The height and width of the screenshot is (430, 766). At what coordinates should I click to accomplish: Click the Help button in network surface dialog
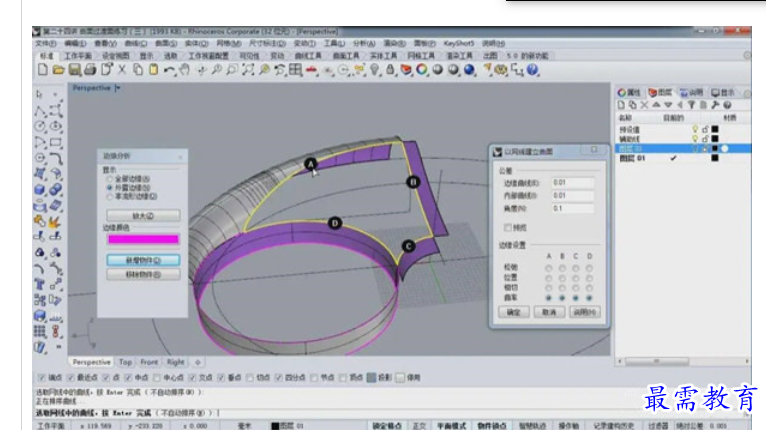(585, 312)
